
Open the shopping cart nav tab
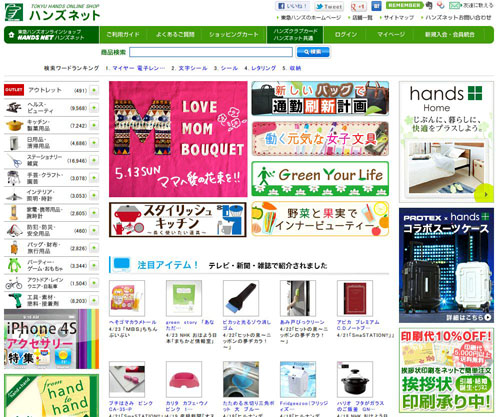point(234,35)
